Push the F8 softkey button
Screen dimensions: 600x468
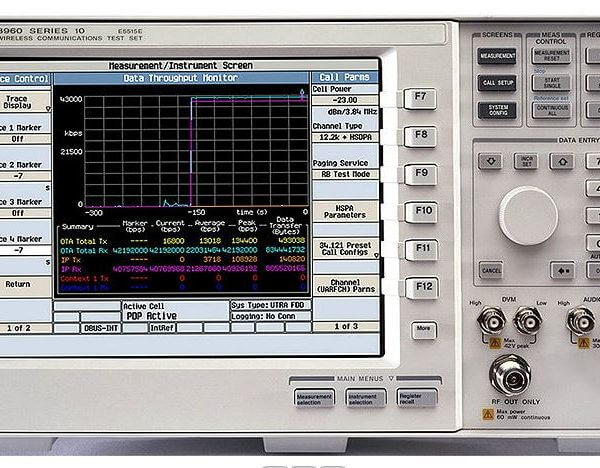tap(421, 137)
